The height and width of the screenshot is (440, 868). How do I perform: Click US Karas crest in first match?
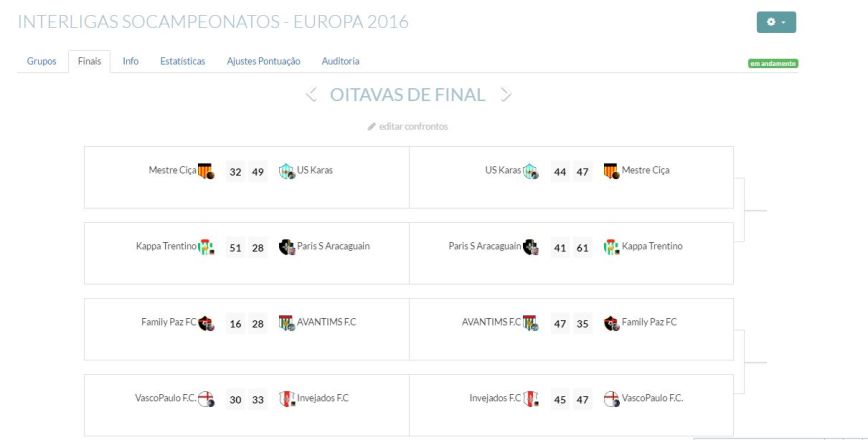pyautogui.click(x=287, y=171)
